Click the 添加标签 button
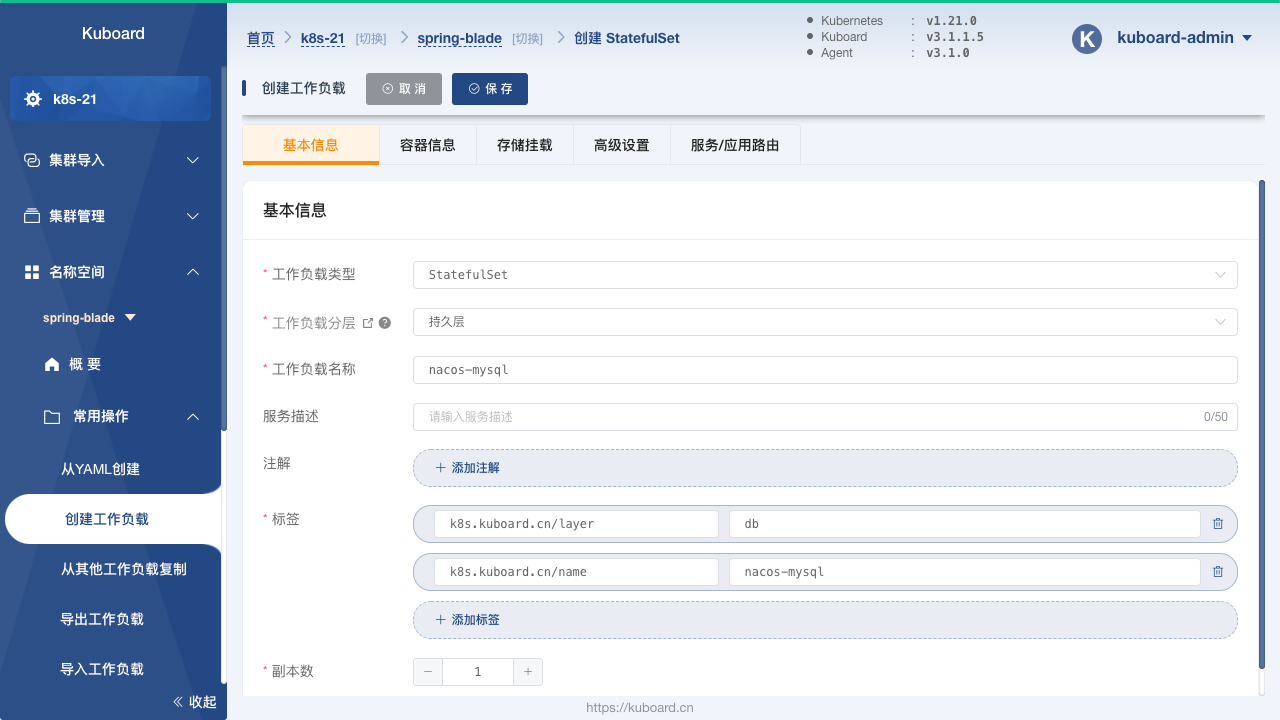Image resolution: width=1280 pixels, height=720 pixels. point(825,620)
